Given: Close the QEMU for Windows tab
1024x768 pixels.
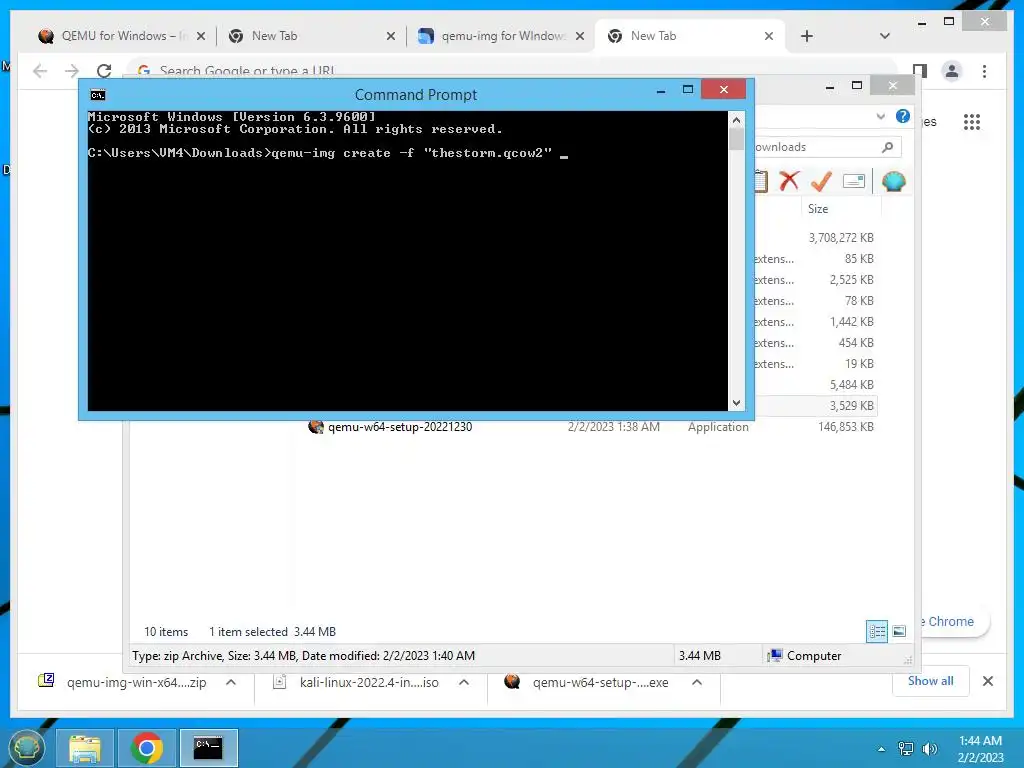Looking at the screenshot, I should click(201, 37).
